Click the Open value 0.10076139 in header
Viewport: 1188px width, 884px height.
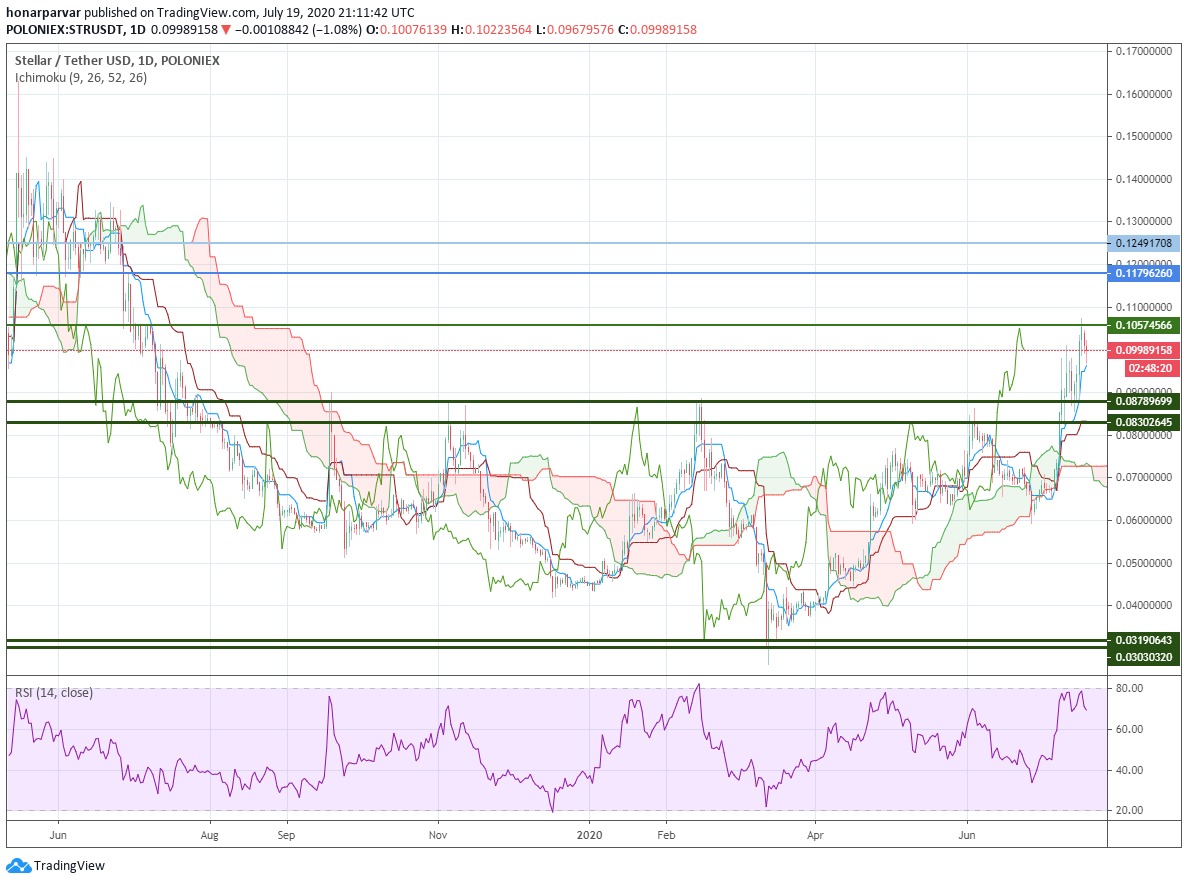click(413, 30)
